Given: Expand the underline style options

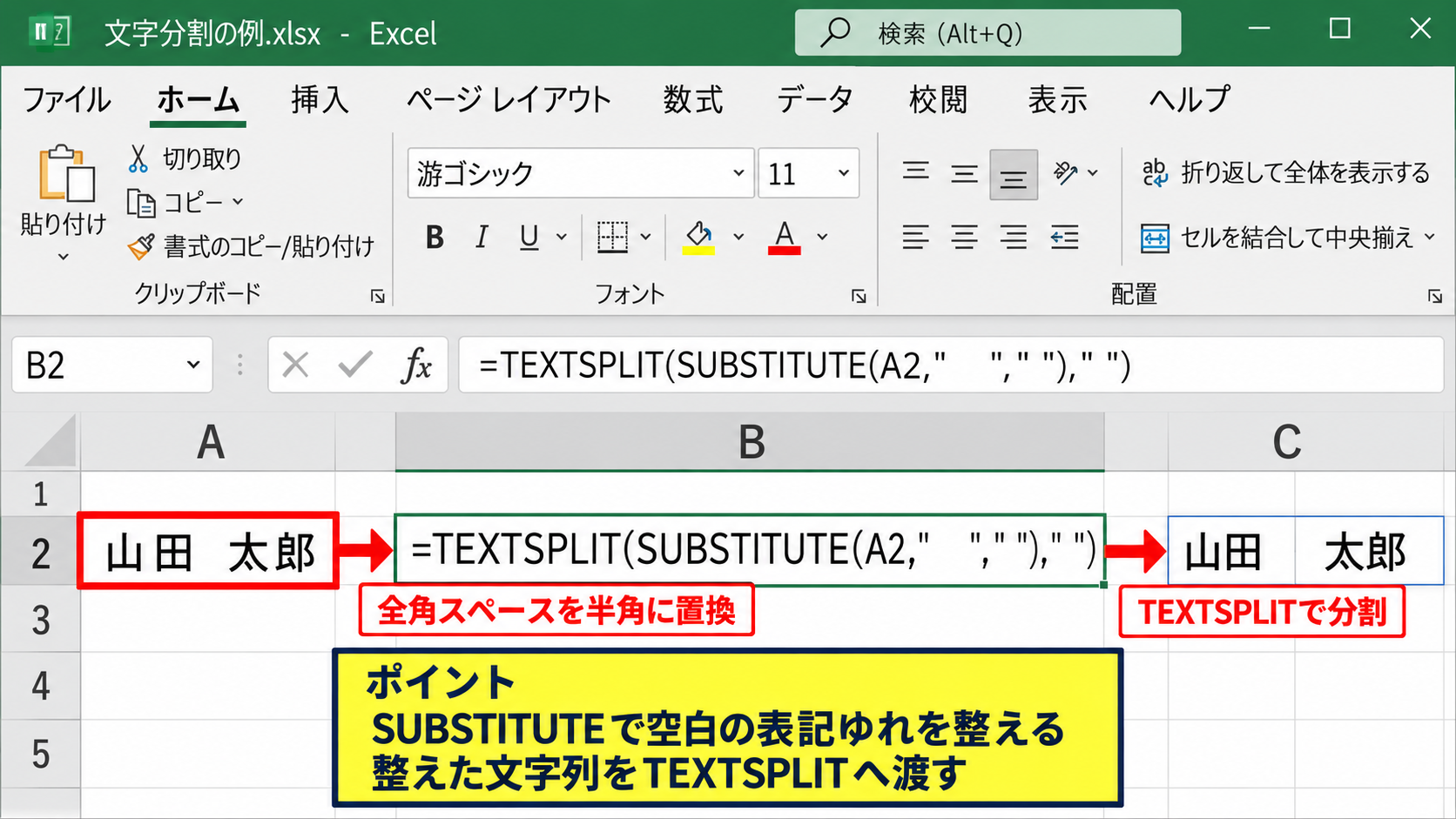Looking at the screenshot, I should click(x=562, y=237).
